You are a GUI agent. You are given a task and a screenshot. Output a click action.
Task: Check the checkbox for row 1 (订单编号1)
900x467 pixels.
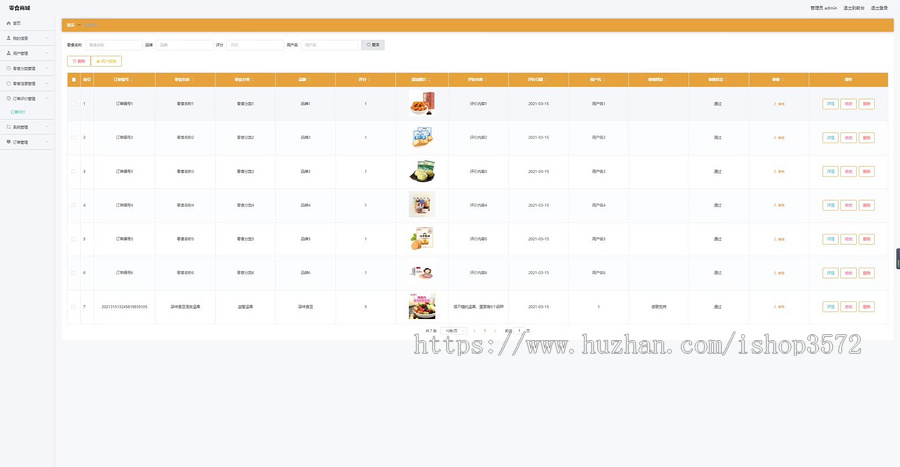tap(73, 104)
